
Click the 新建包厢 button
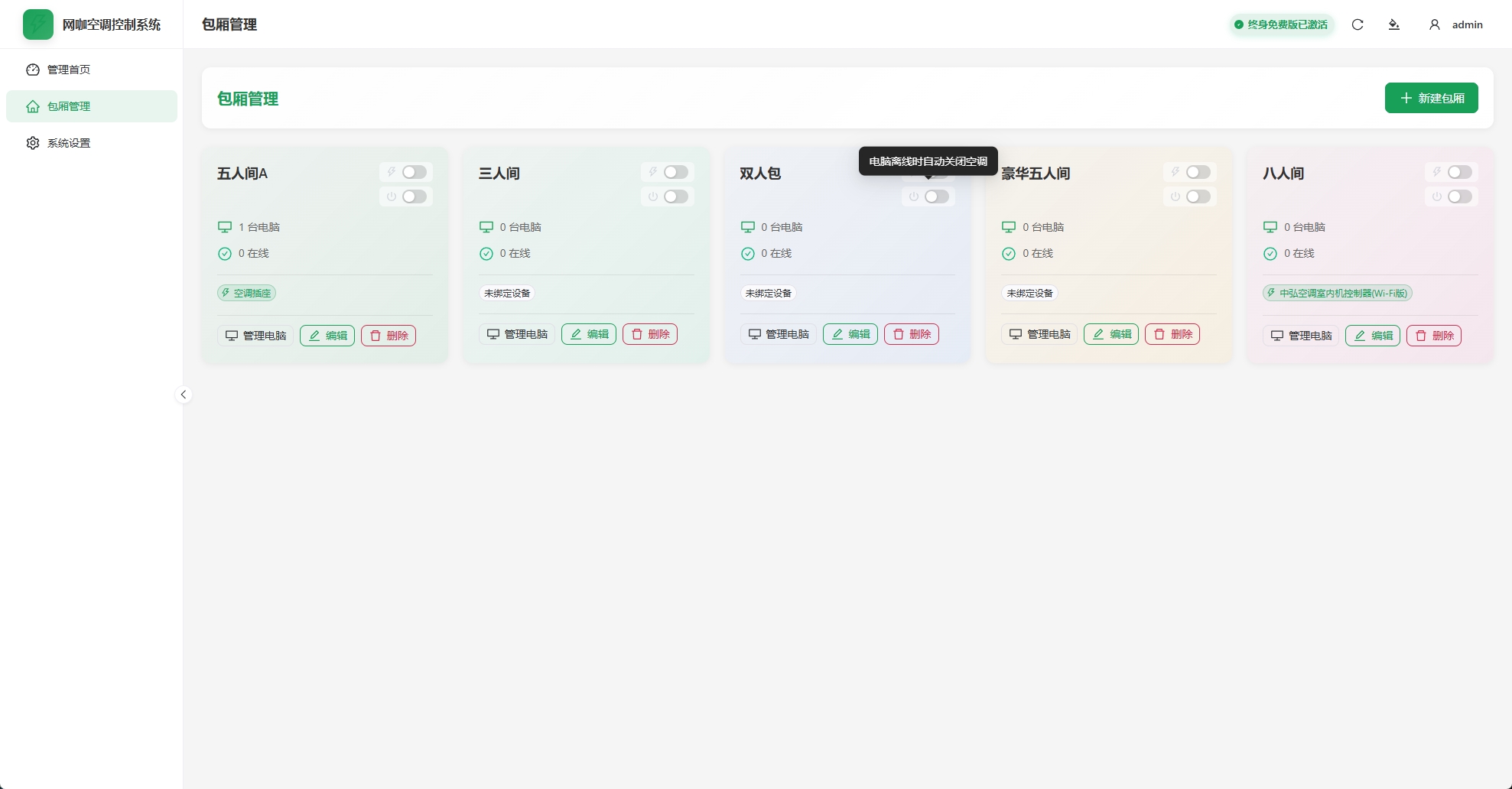click(1431, 98)
